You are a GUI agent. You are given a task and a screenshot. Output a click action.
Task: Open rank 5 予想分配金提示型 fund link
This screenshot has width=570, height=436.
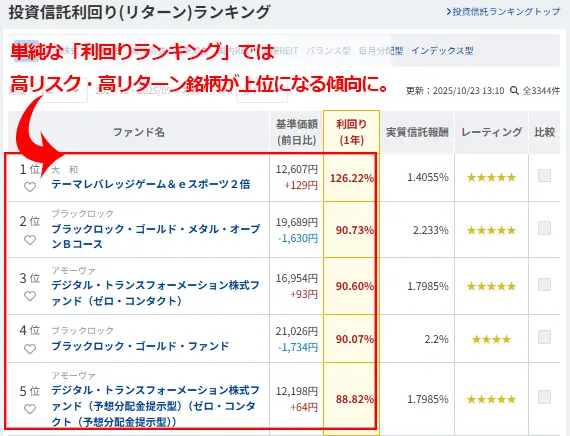click(x=155, y=406)
